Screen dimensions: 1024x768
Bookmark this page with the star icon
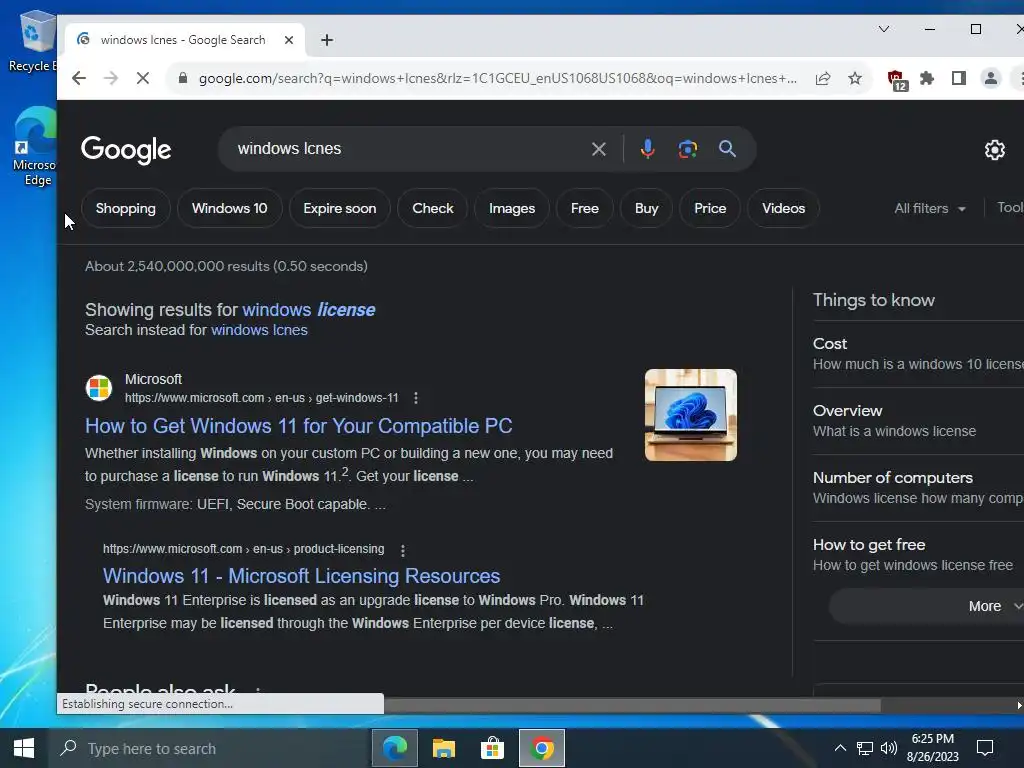click(x=855, y=78)
